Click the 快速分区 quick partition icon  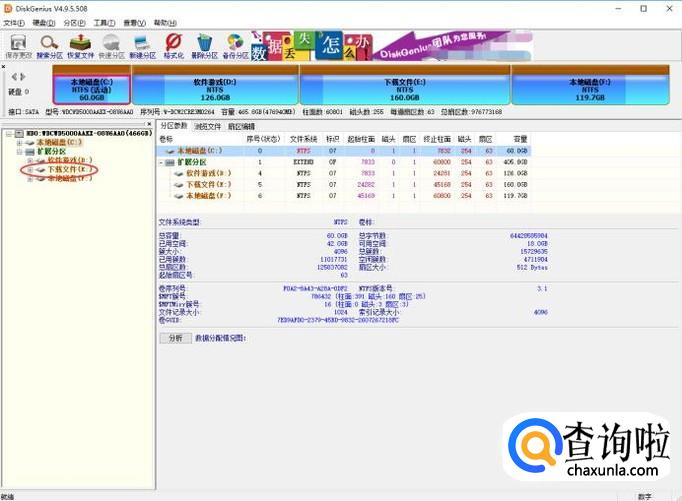(111, 47)
